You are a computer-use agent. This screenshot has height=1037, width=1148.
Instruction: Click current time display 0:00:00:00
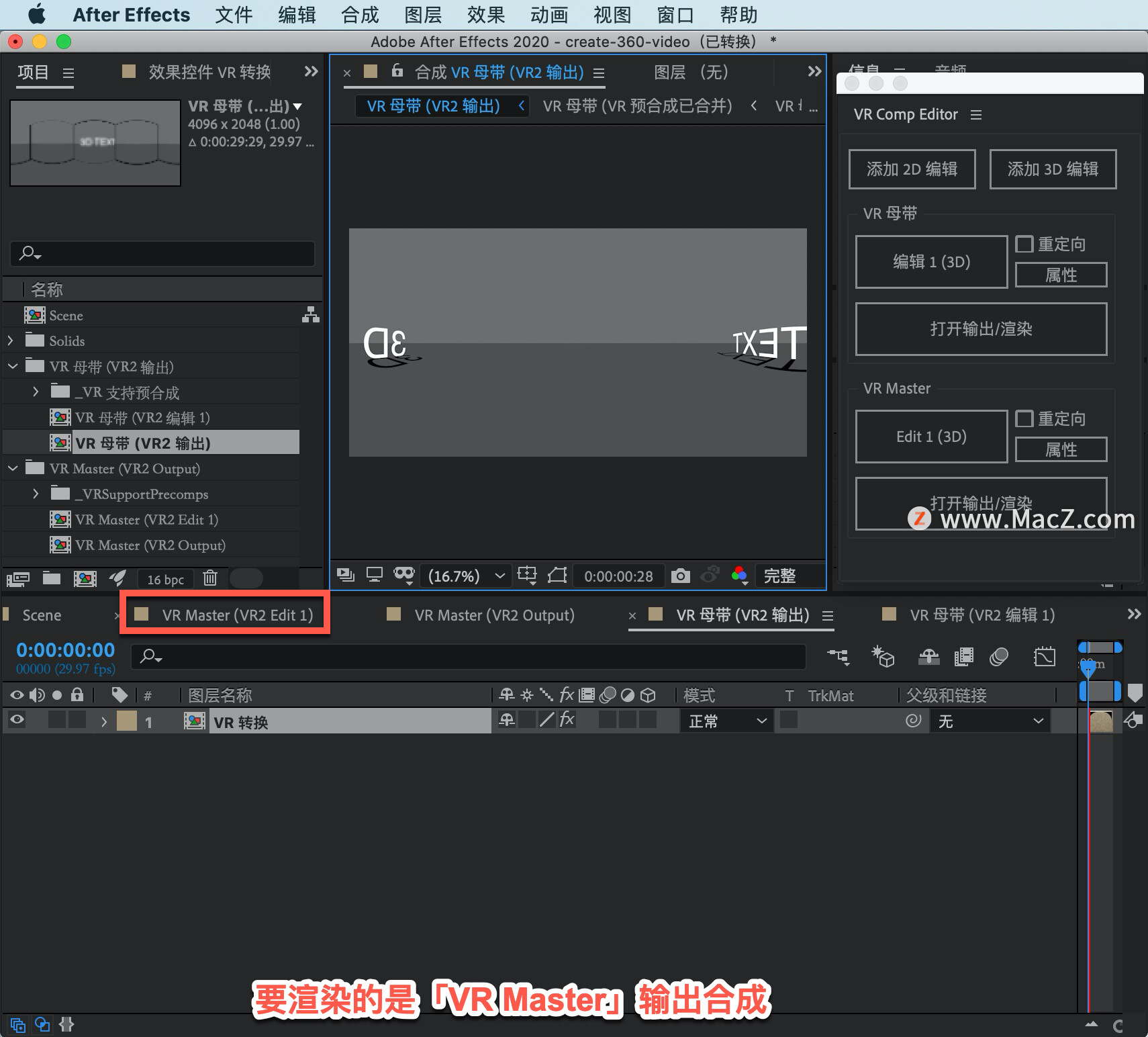[x=66, y=650]
